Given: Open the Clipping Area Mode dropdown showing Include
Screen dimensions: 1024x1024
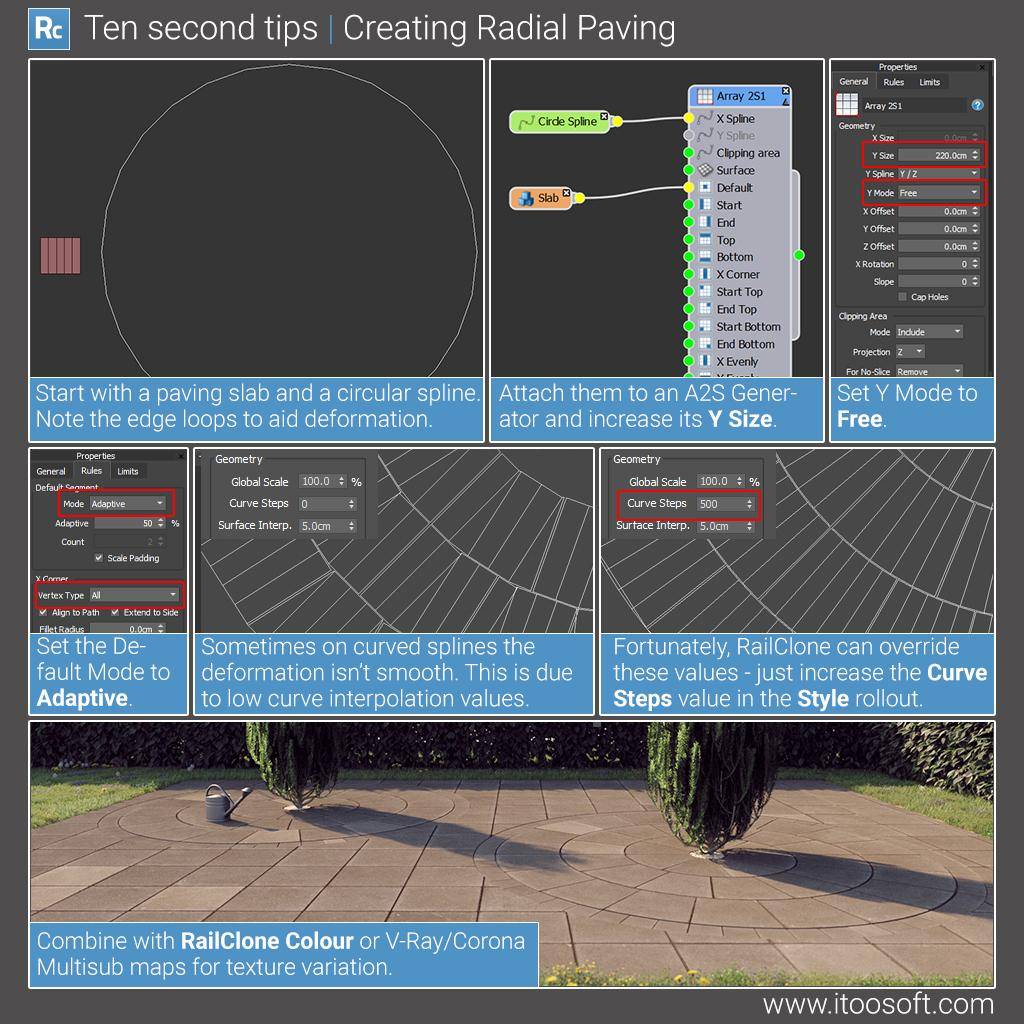Looking at the screenshot, I should click(931, 331).
